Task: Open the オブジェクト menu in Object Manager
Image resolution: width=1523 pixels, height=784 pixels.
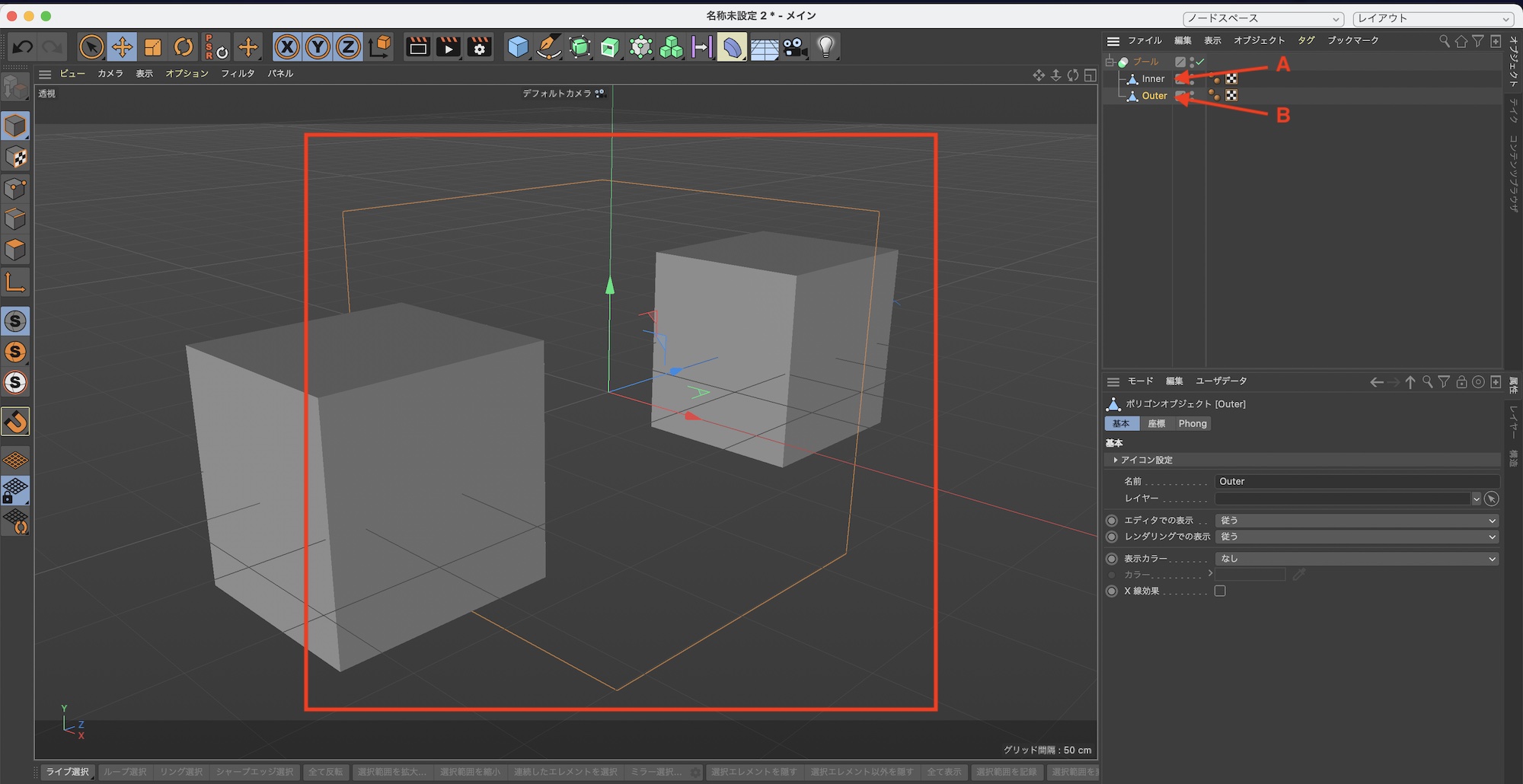Action: pyautogui.click(x=1259, y=40)
